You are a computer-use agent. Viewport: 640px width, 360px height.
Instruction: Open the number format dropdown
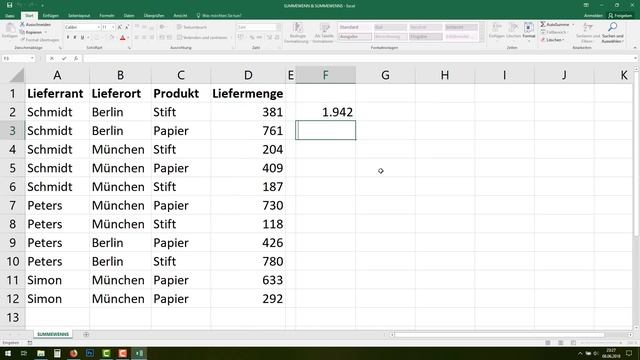click(x=278, y=27)
